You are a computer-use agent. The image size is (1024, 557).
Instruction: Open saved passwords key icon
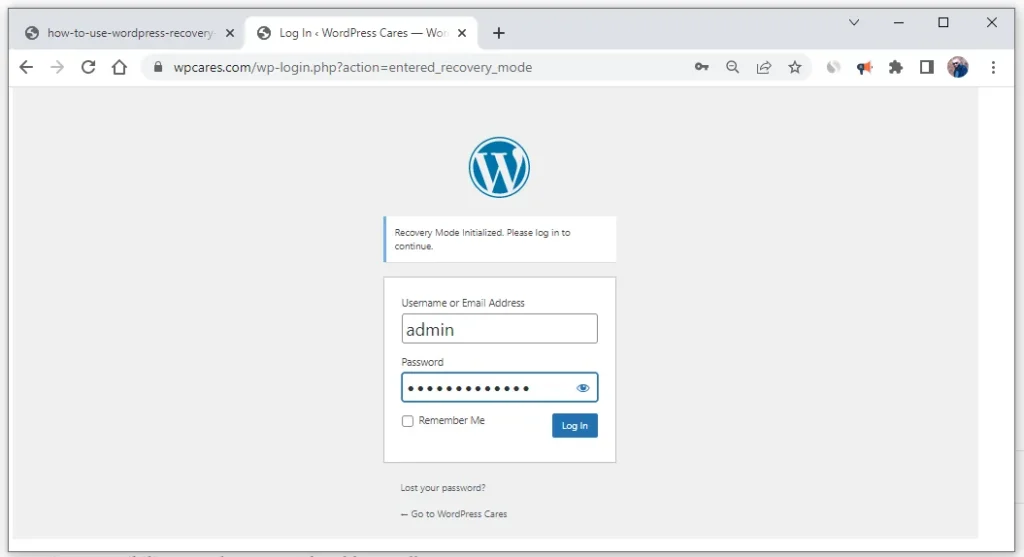(x=701, y=67)
